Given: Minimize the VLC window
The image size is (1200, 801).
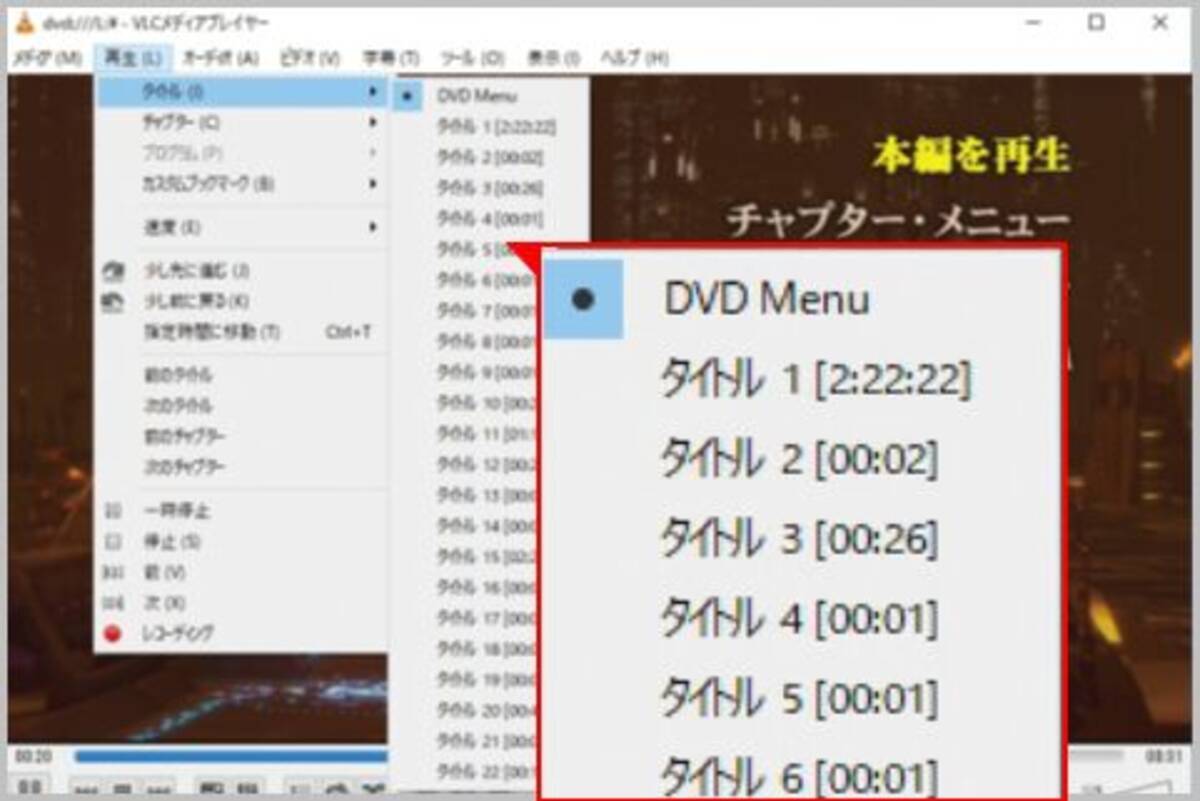Looking at the screenshot, I should [x=1033, y=22].
